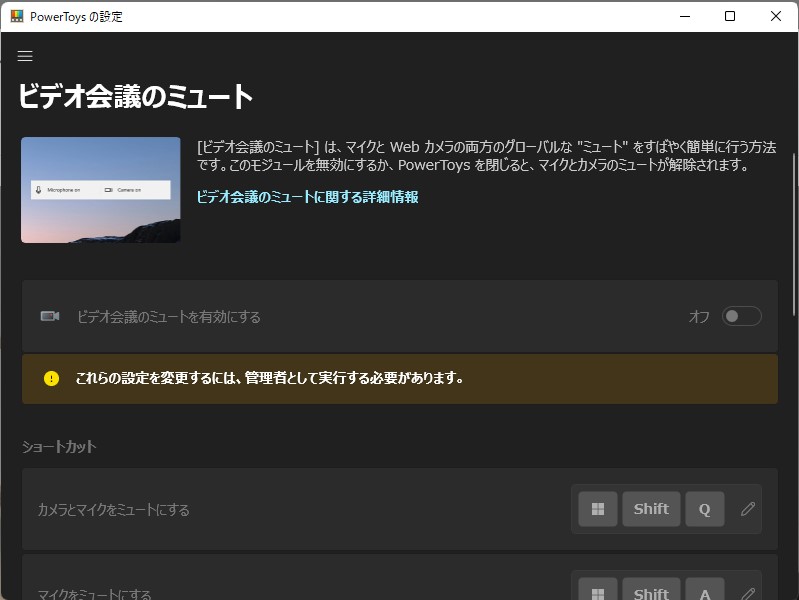Select the ショートカット section heading

(x=59, y=447)
